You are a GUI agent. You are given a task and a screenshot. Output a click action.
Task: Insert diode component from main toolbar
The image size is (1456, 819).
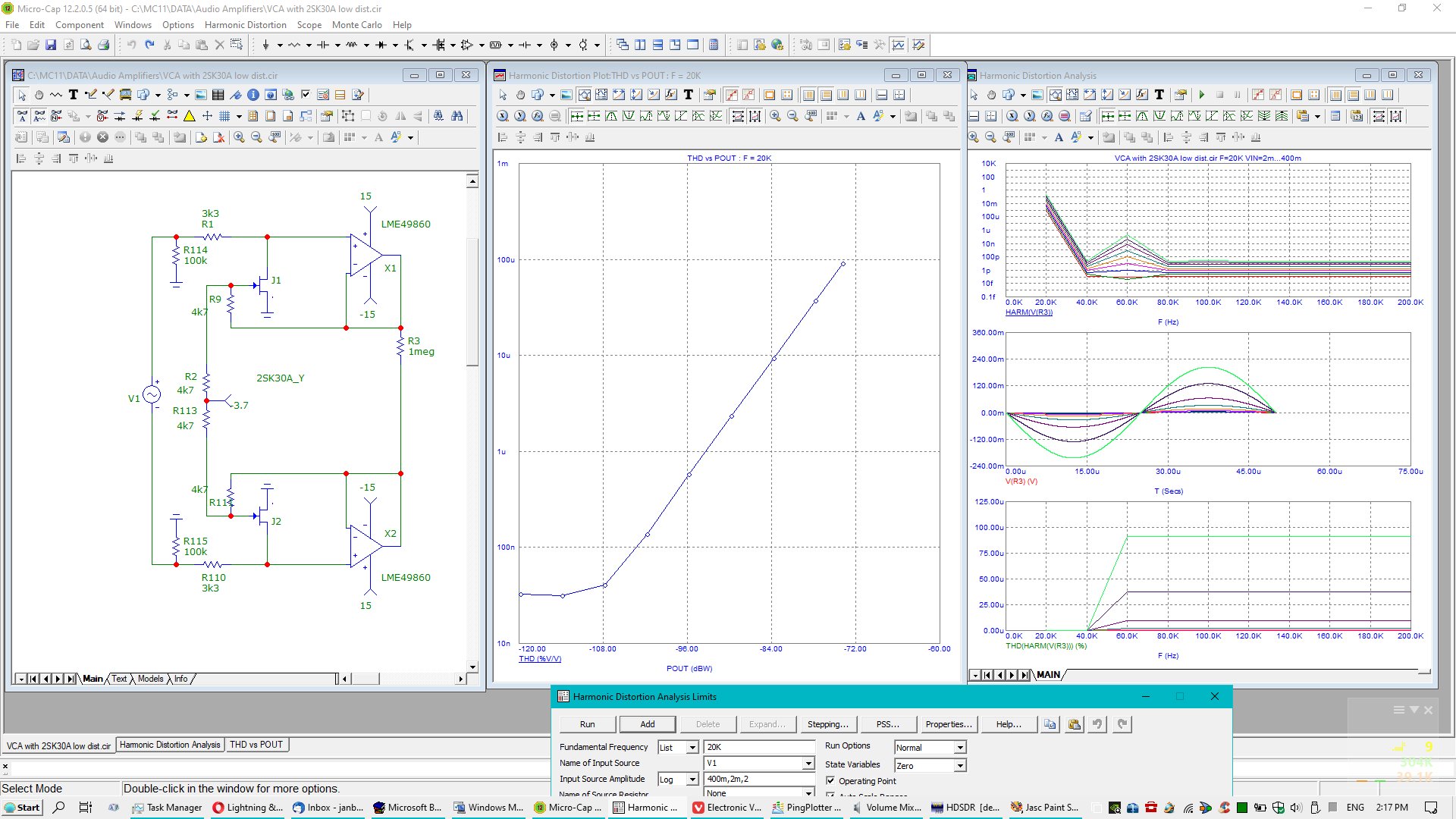(381, 45)
